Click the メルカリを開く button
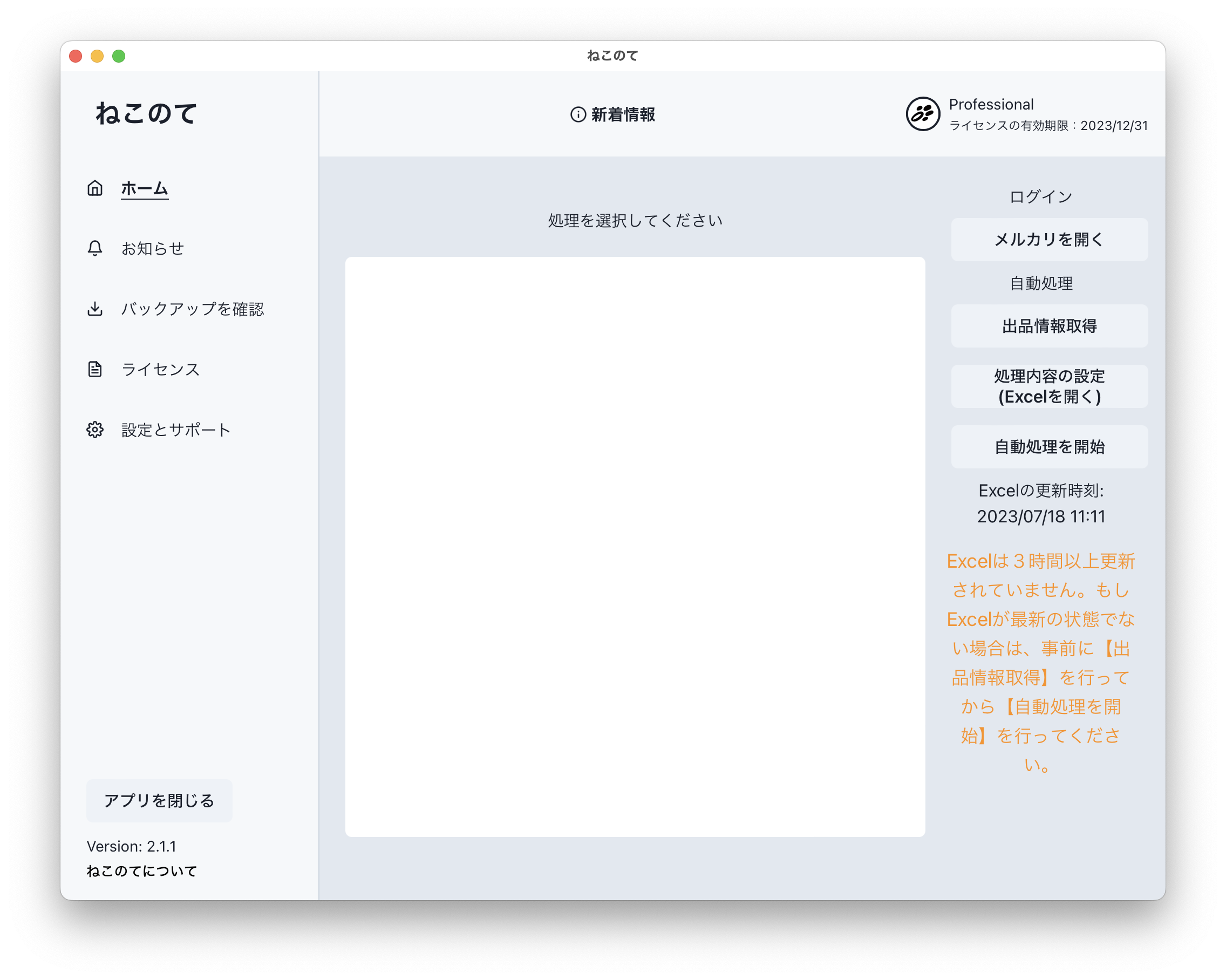1226x980 pixels. pos(1049,240)
